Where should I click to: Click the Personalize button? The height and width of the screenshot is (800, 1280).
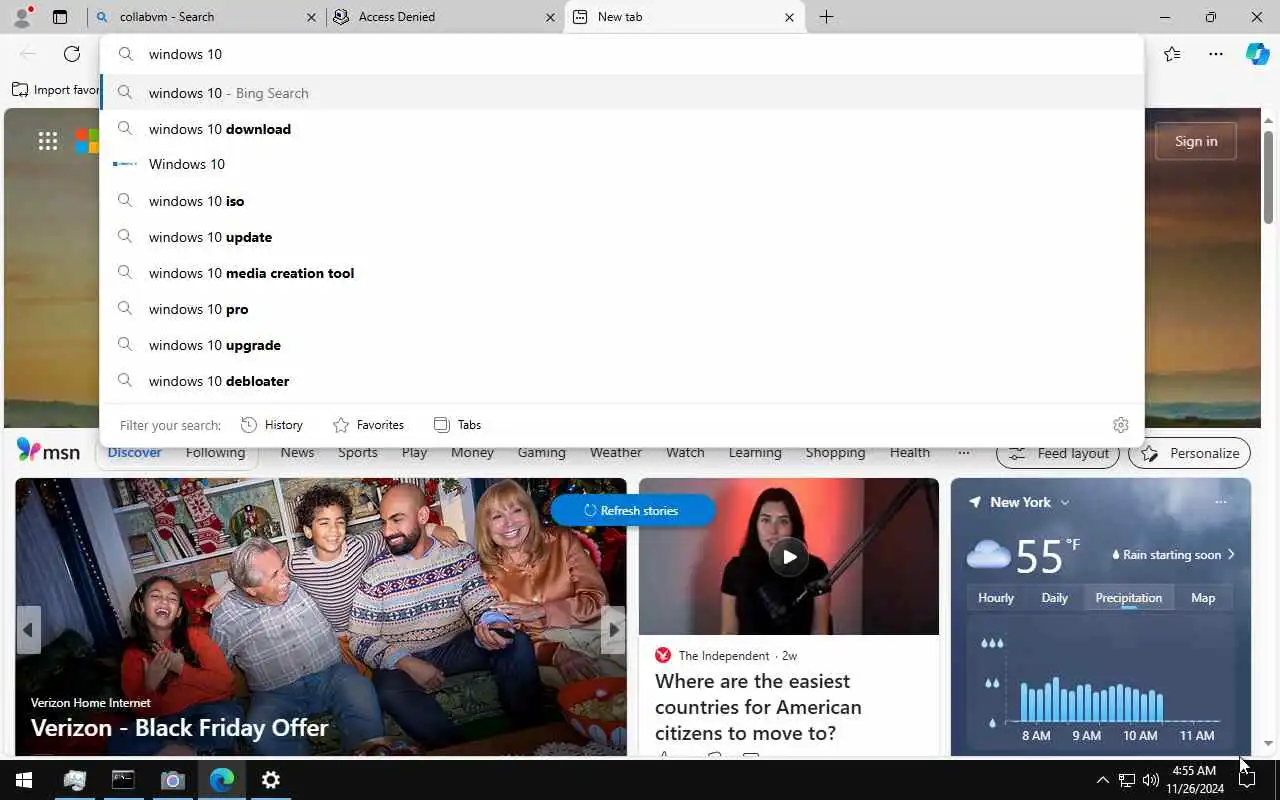click(1190, 453)
